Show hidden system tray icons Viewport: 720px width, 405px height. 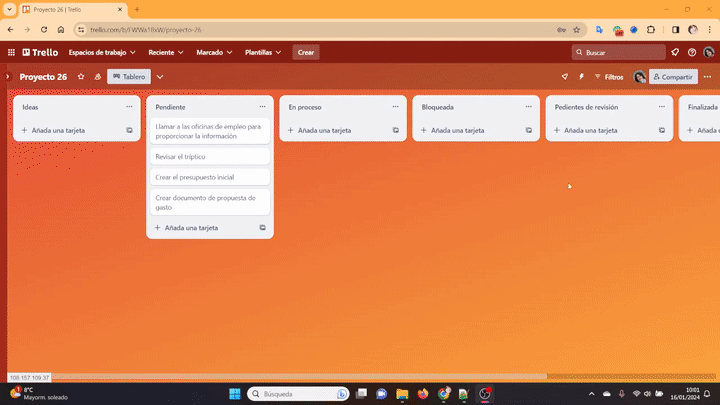click(591, 394)
